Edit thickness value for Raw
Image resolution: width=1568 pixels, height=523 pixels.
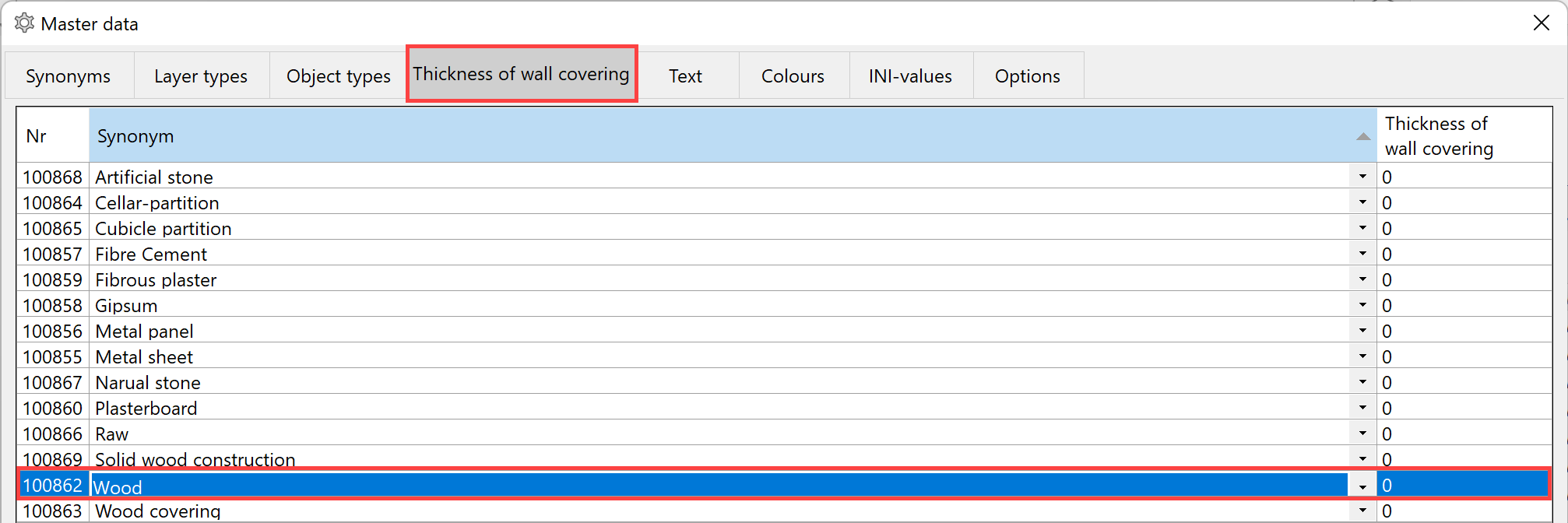[x=1464, y=433]
